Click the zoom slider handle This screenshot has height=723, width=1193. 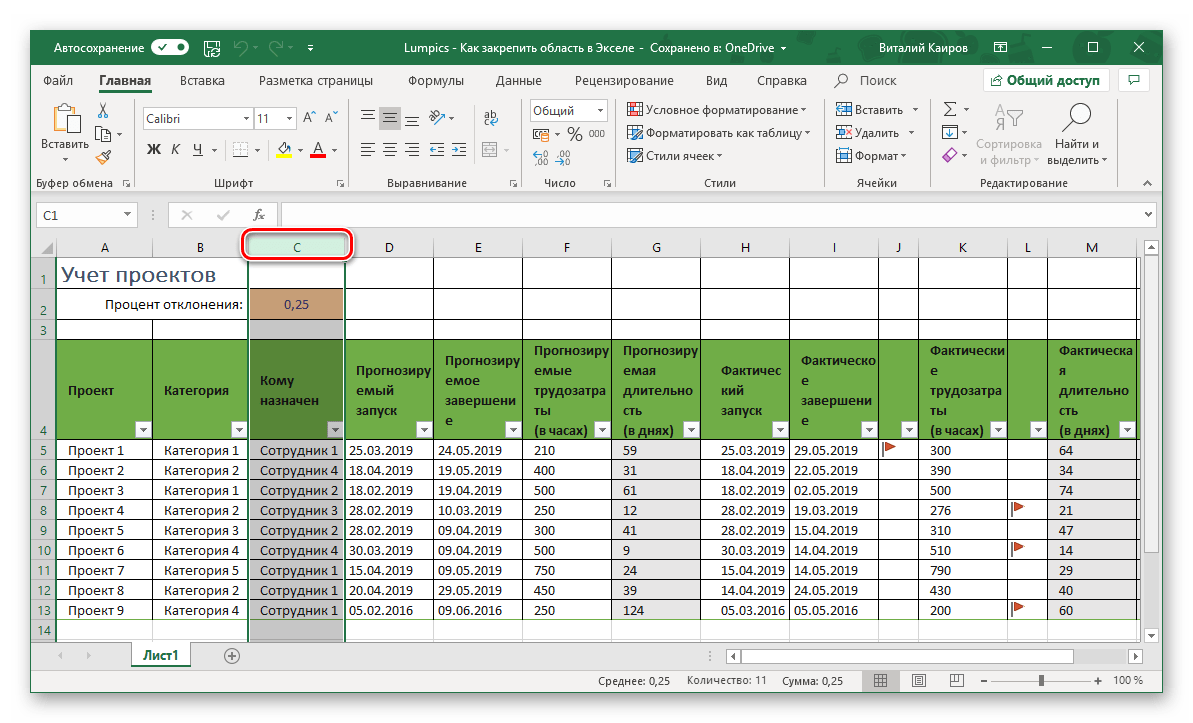(1041, 680)
